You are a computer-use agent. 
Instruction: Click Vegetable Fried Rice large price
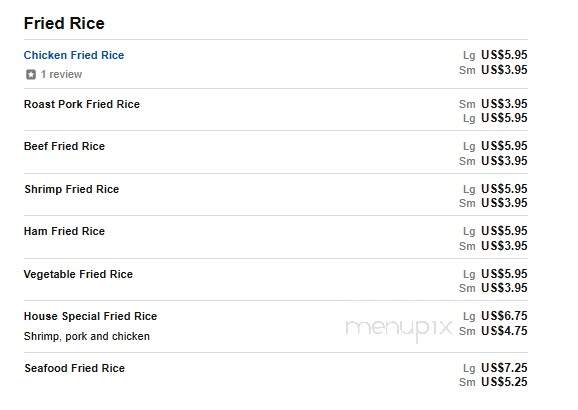[x=504, y=274]
